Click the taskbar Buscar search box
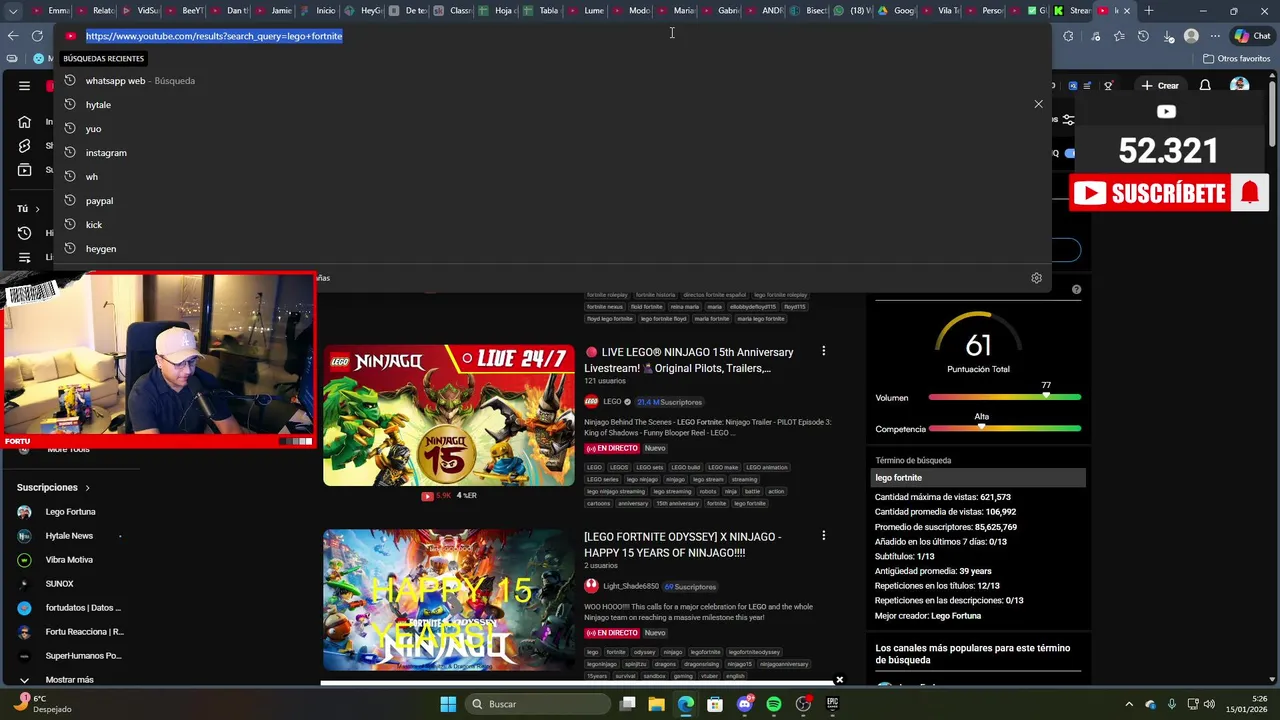Screen dimensions: 1280x720 (x=538, y=704)
